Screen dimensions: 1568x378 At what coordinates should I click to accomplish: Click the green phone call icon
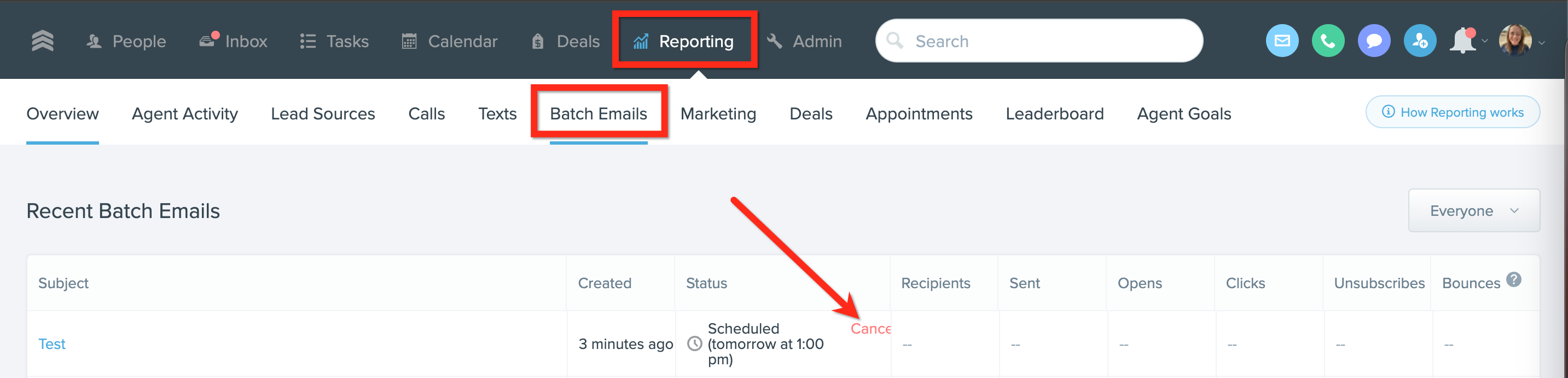(1328, 41)
